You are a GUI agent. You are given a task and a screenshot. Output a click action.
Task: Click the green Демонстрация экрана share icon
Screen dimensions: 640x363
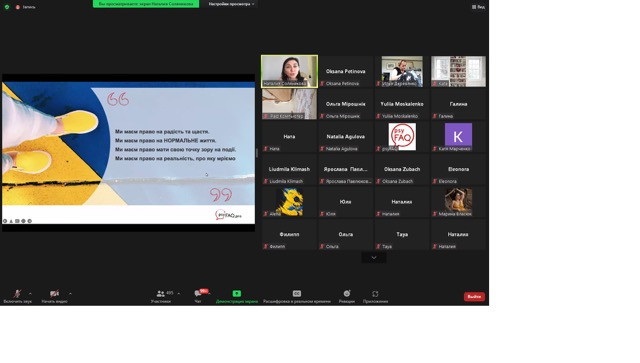(237, 293)
